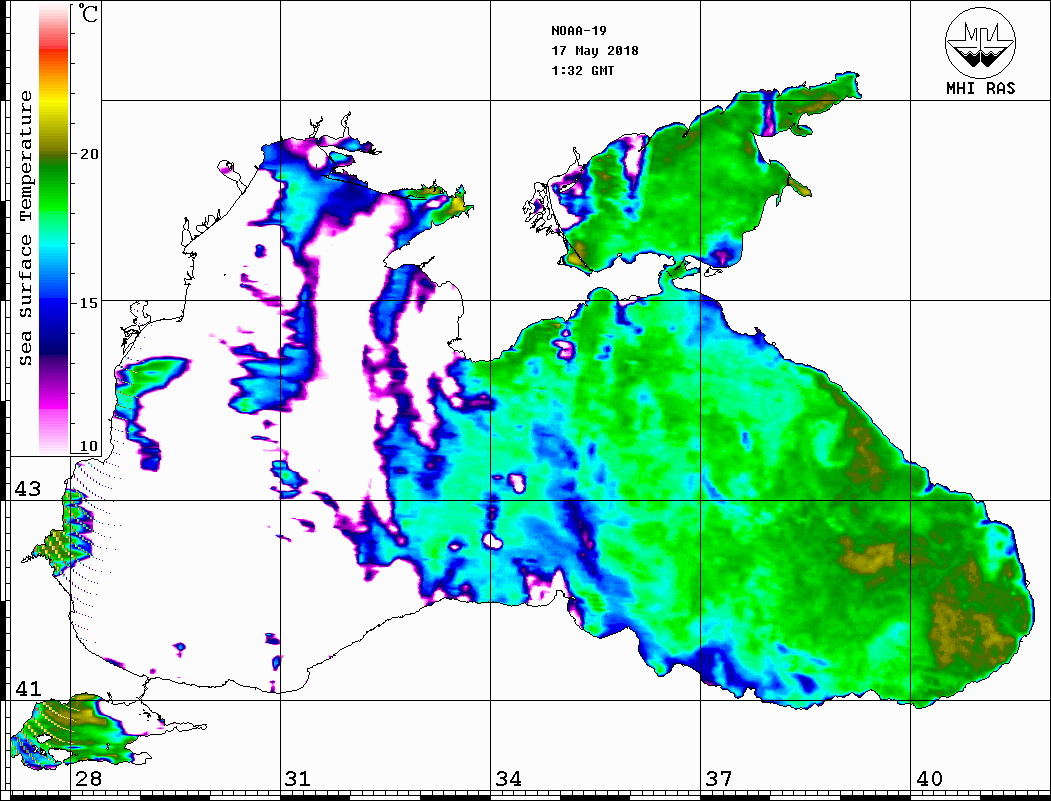Viewport: 1051px width, 801px height.
Task: Click the MHI RAS logo emblem
Action: (981, 42)
